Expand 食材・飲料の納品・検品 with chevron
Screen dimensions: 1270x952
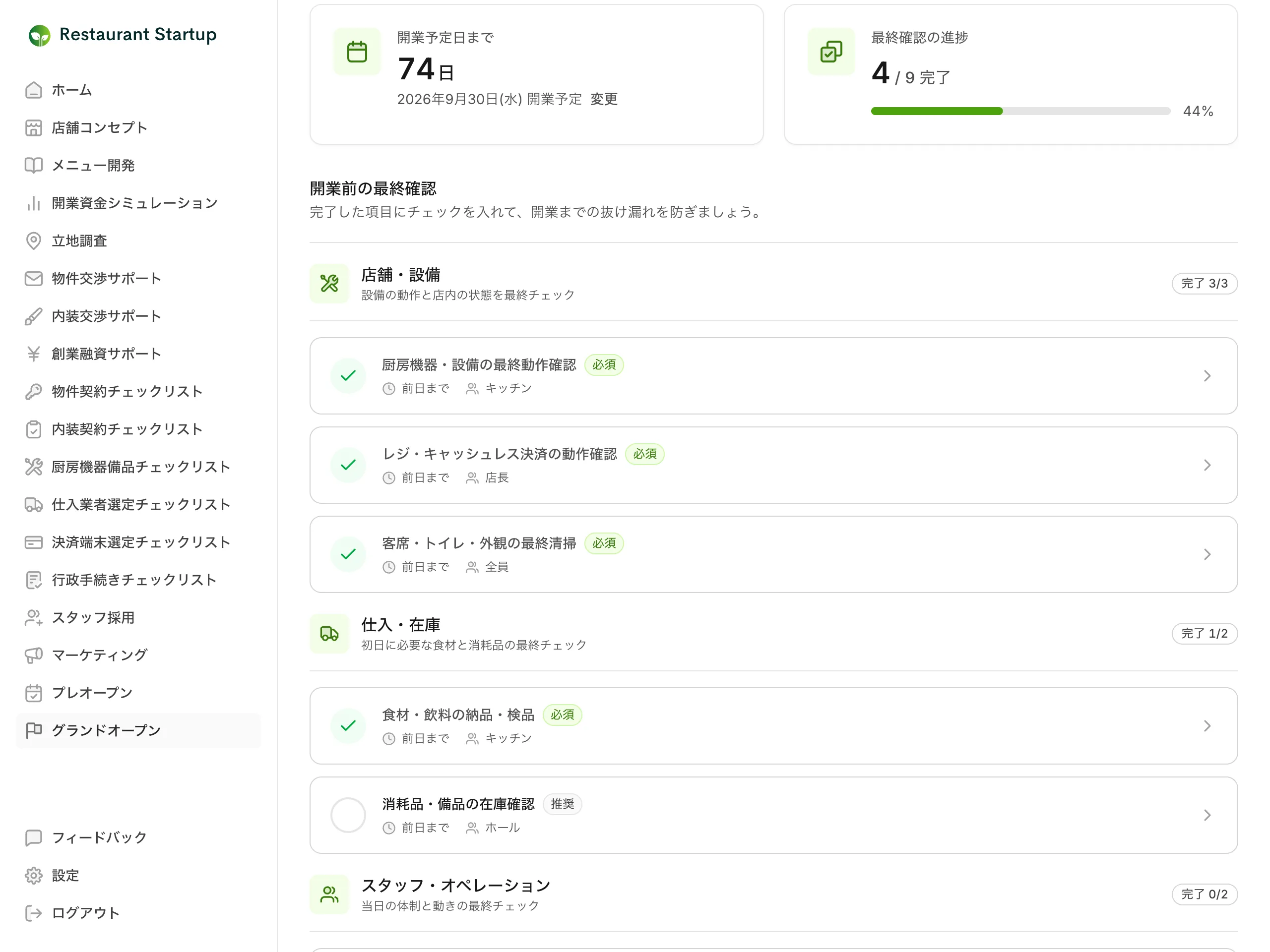click(x=1207, y=726)
